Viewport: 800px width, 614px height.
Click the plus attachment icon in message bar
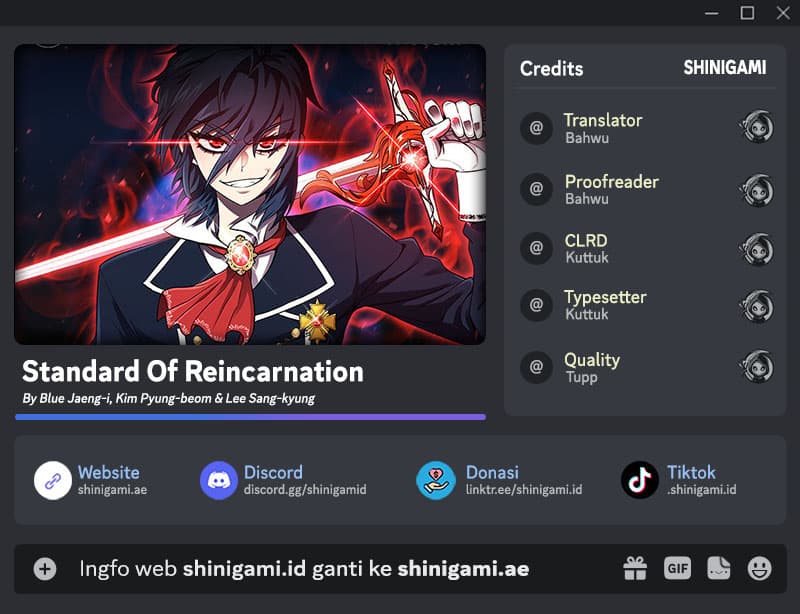[x=45, y=569]
